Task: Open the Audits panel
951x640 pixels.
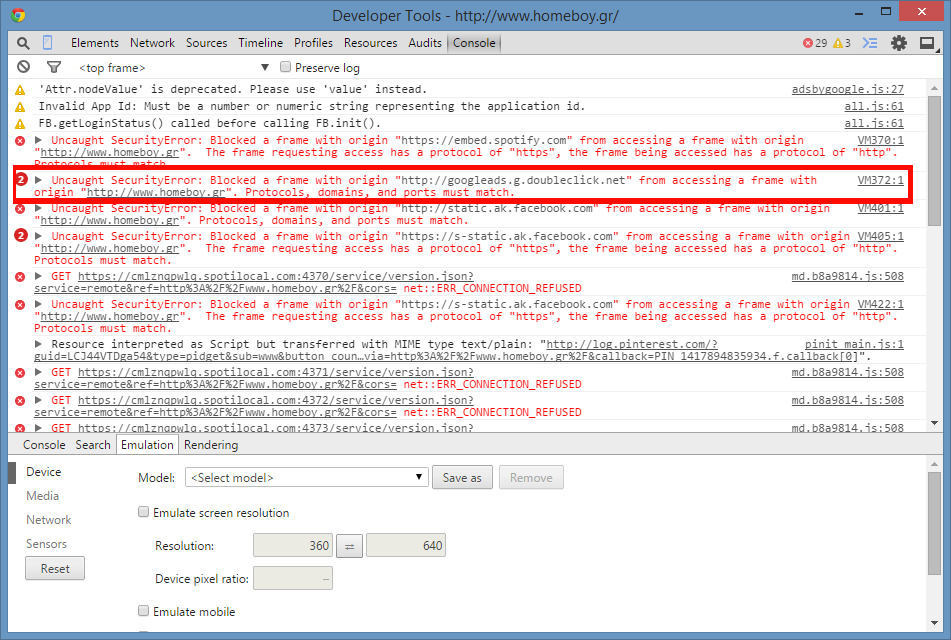Action: (x=425, y=43)
